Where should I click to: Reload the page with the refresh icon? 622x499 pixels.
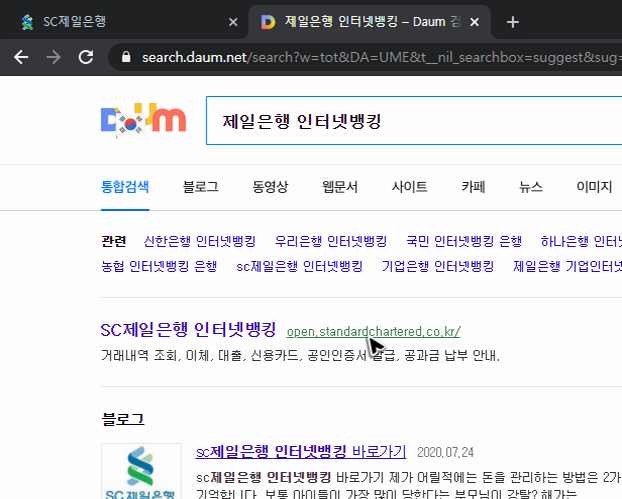(86, 58)
